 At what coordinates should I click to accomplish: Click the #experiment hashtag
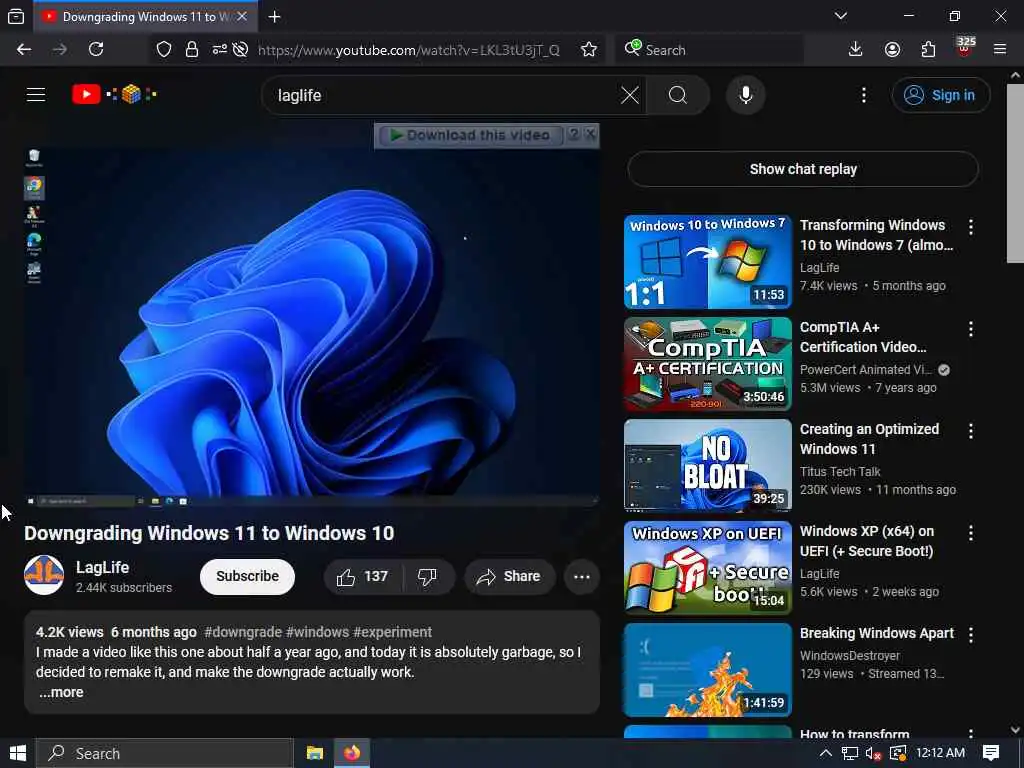[x=392, y=632]
